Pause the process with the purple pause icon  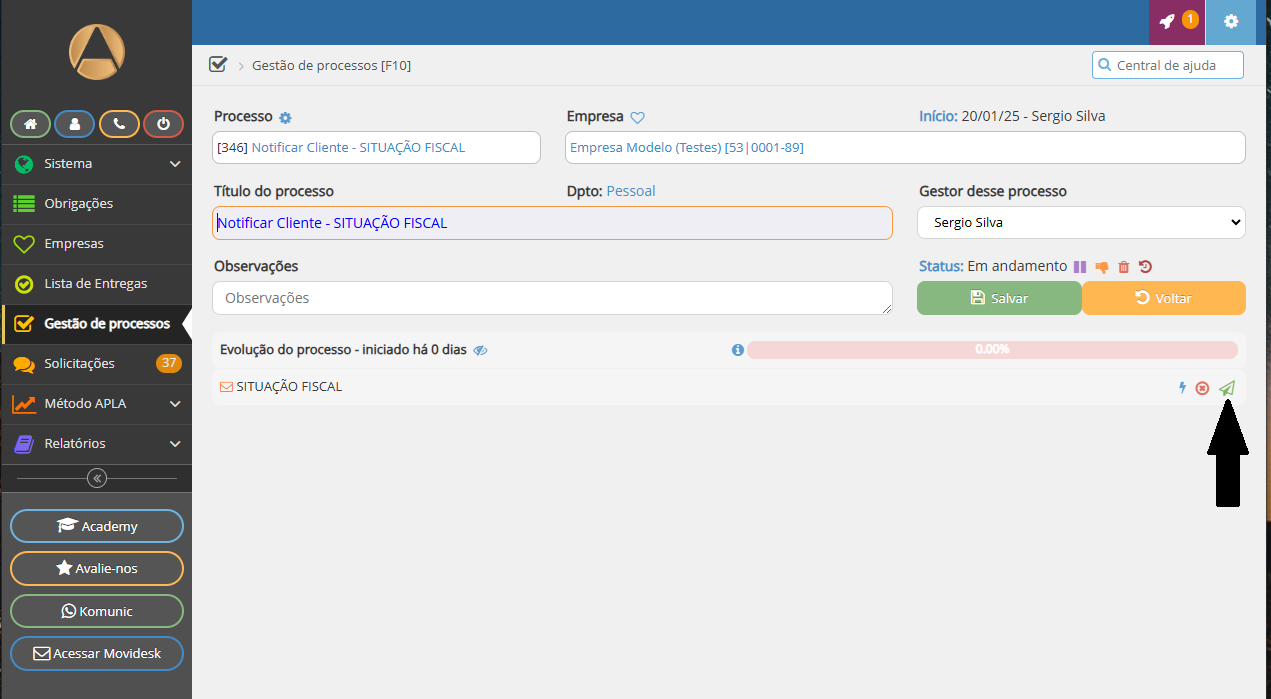tap(1079, 267)
